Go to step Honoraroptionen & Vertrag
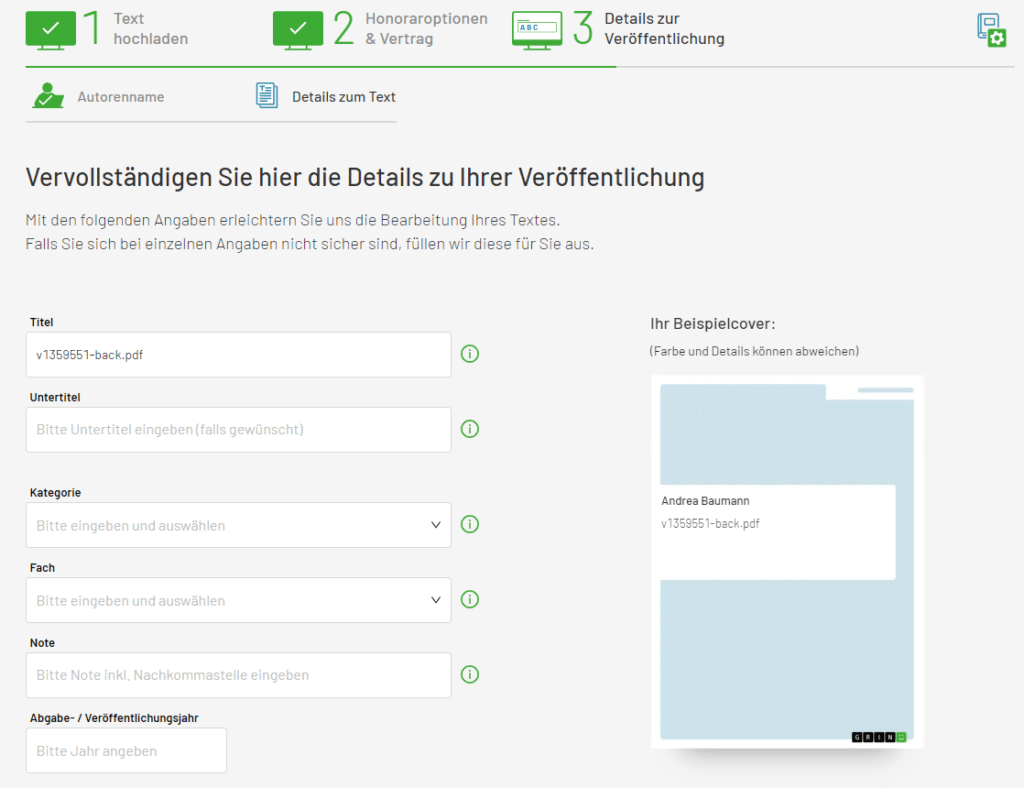1024x788 pixels. (x=426, y=29)
